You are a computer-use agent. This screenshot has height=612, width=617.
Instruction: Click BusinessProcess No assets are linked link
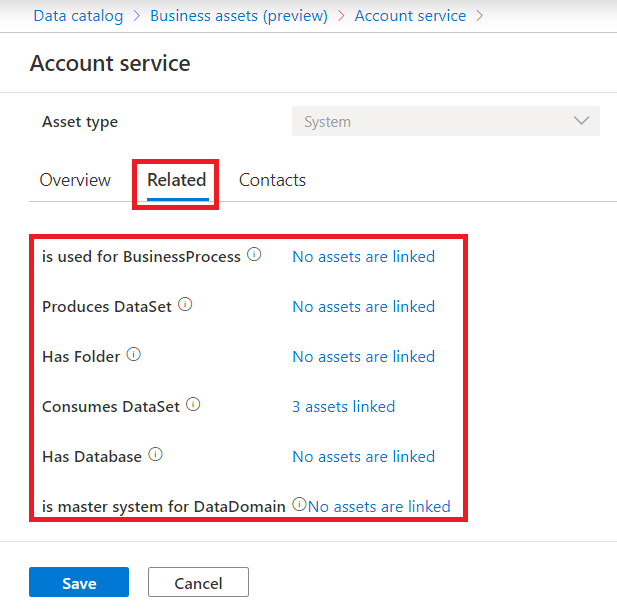pos(363,256)
